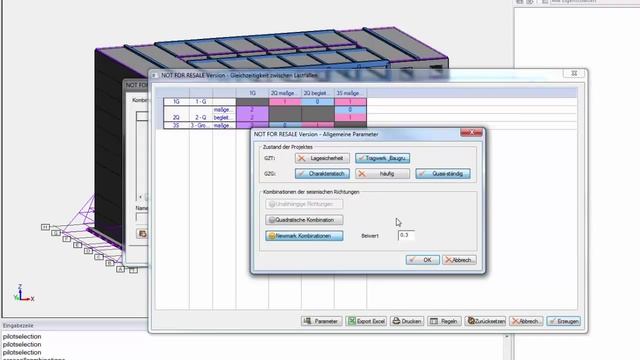
Task: Toggle the Lagesicherheit GZT button
Action: [x=322, y=158]
